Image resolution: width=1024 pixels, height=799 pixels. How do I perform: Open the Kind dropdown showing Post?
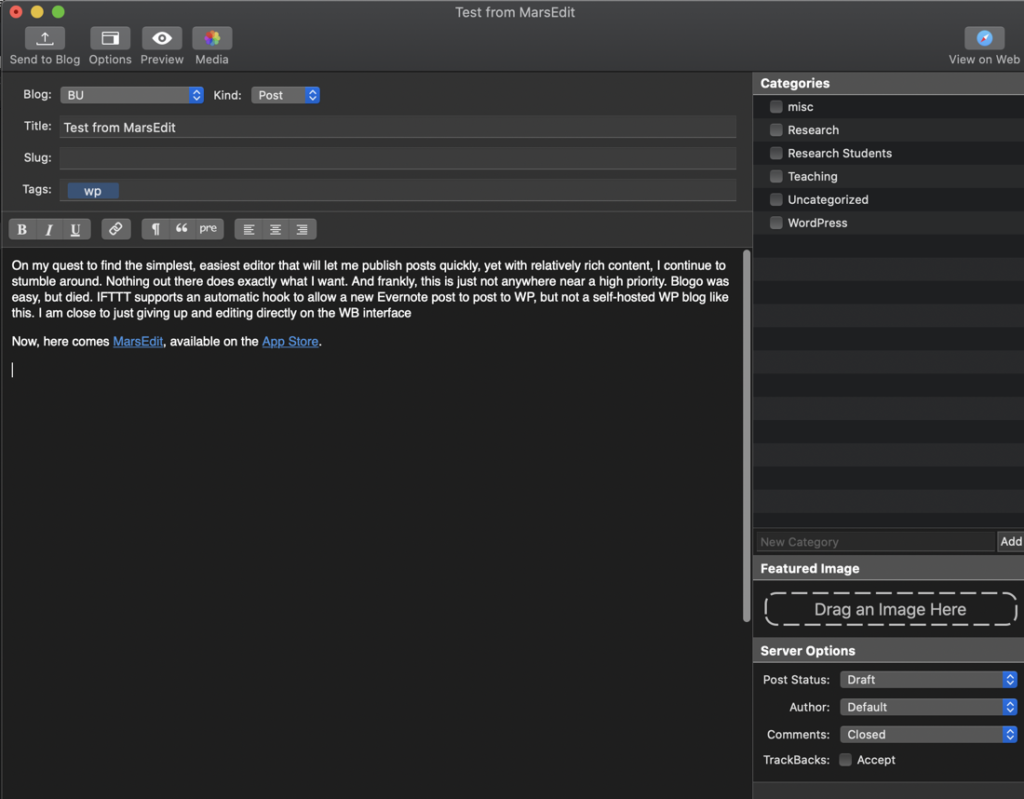(285, 95)
